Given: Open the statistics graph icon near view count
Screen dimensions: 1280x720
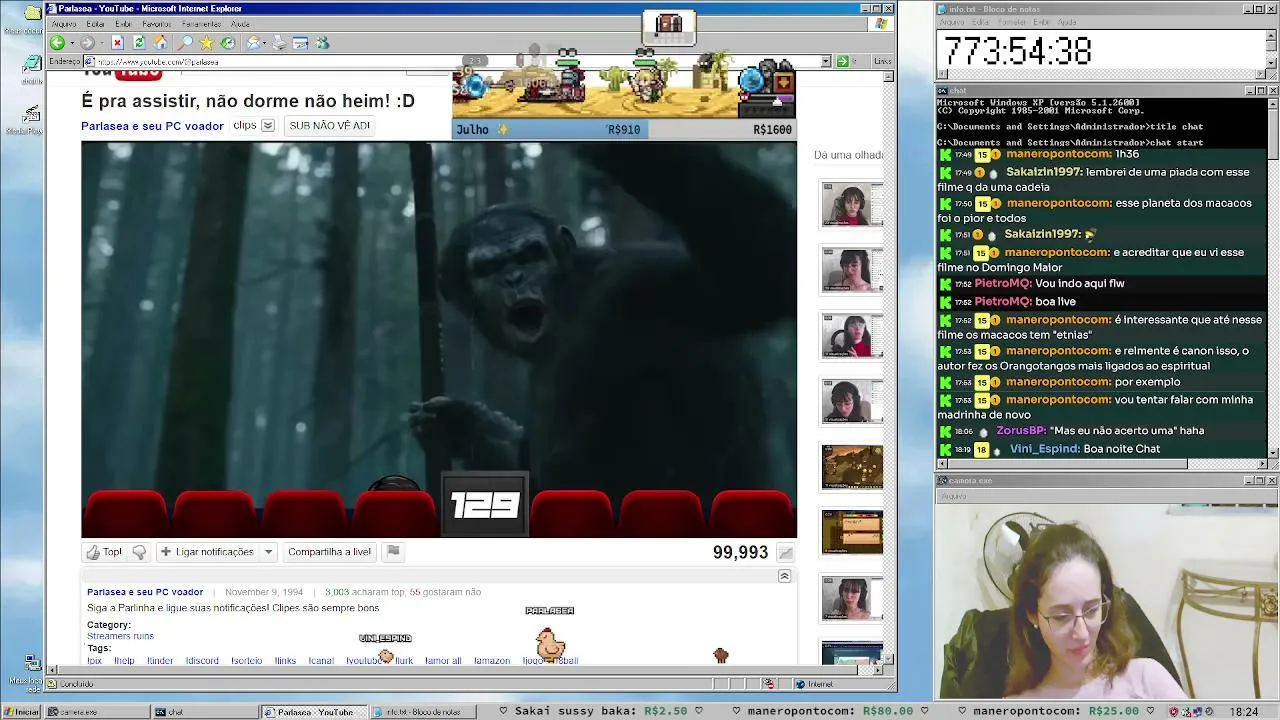Looking at the screenshot, I should [786, 553].
